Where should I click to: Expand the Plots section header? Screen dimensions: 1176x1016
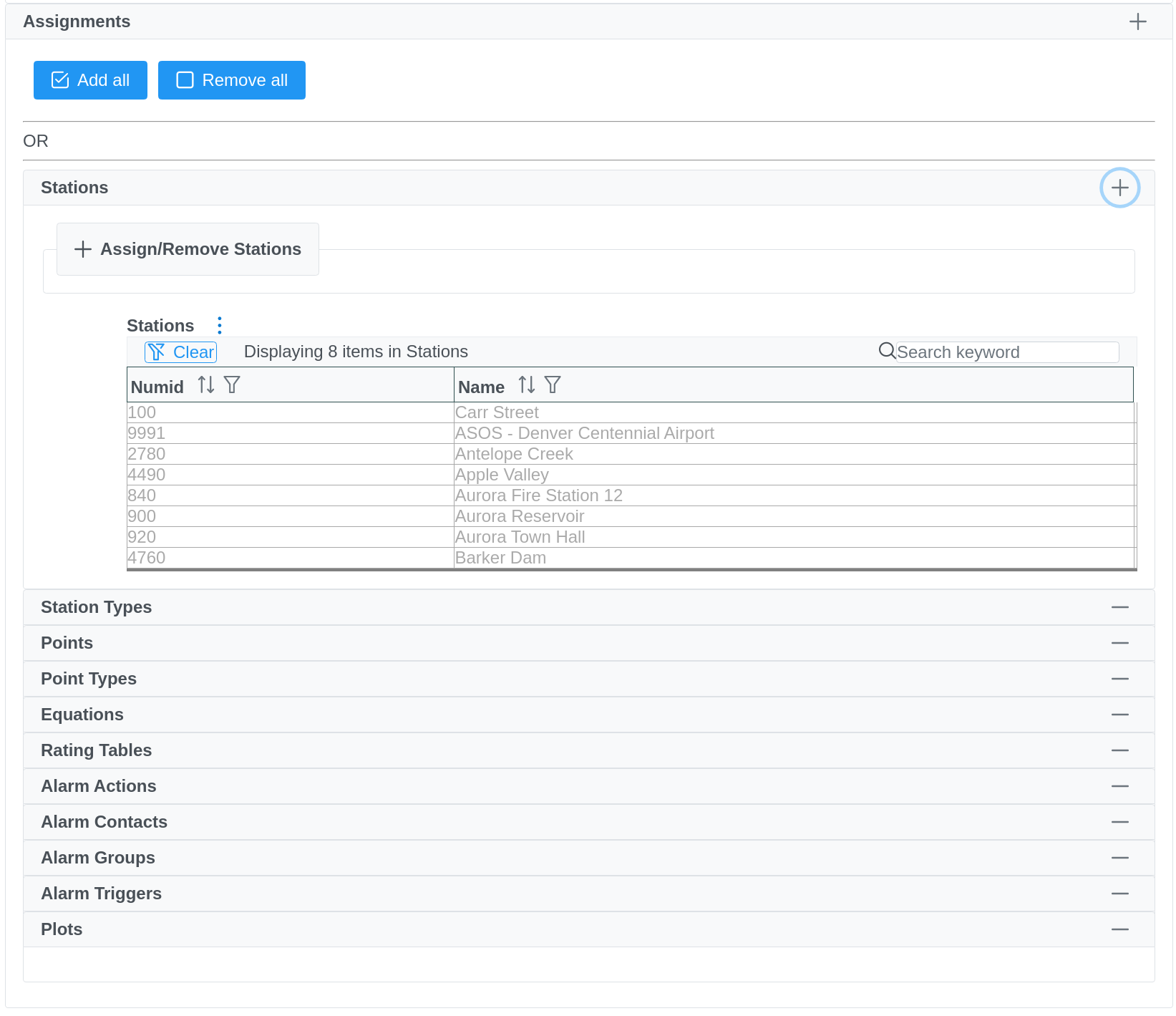[x=1119, y=929]
